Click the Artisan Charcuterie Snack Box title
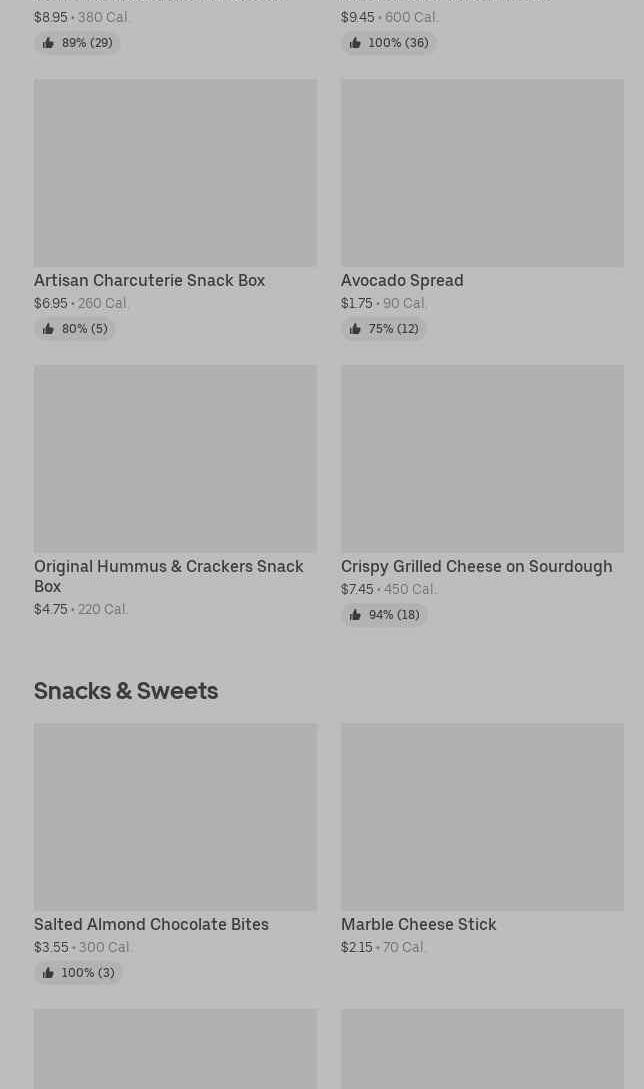The width and height of the screenshot is (644, 1089). tap(149, 281)
